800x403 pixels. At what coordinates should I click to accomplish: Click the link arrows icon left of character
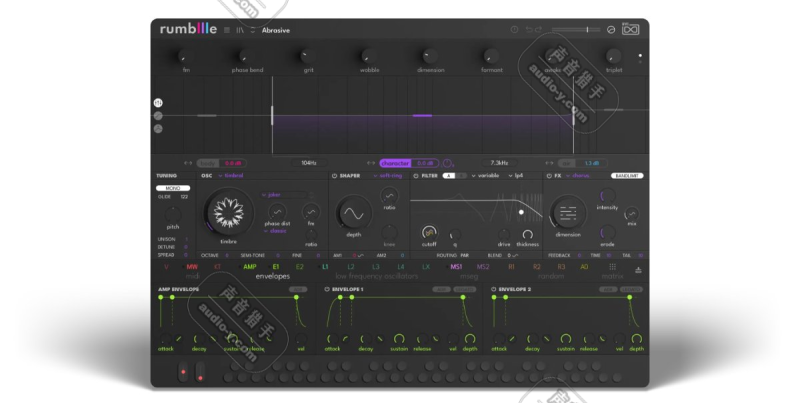pos(371,163)
